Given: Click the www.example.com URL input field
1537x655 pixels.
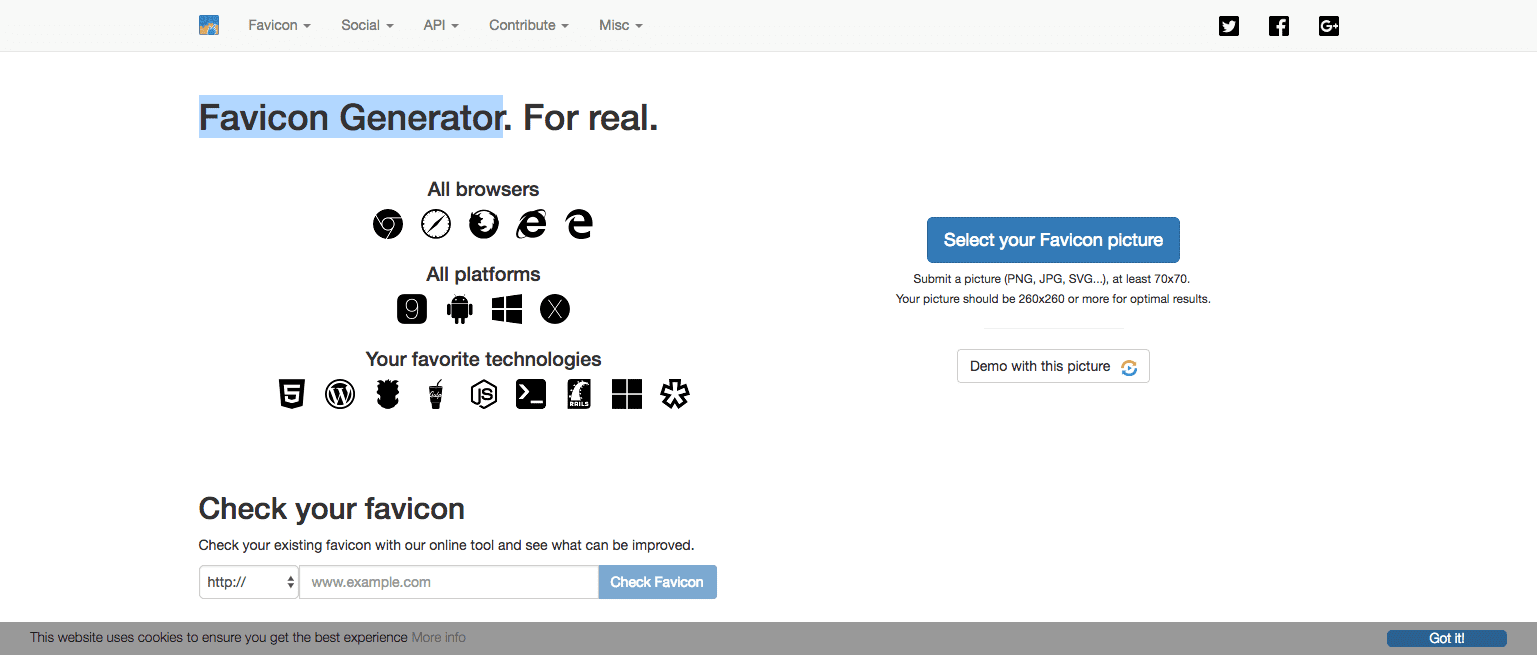Looking at the screenshot, I should point(449,582).
